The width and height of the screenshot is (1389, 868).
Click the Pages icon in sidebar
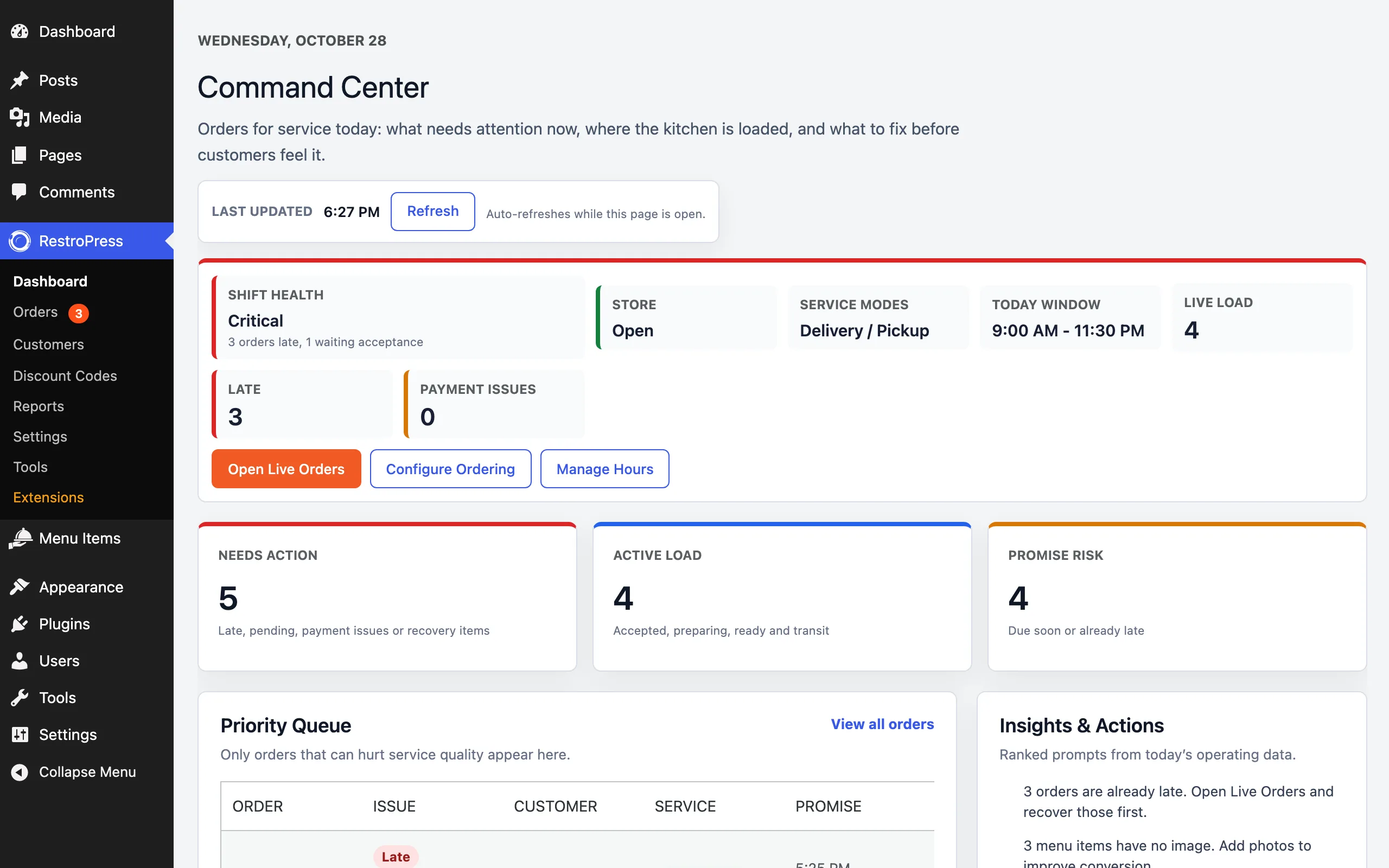20,155
